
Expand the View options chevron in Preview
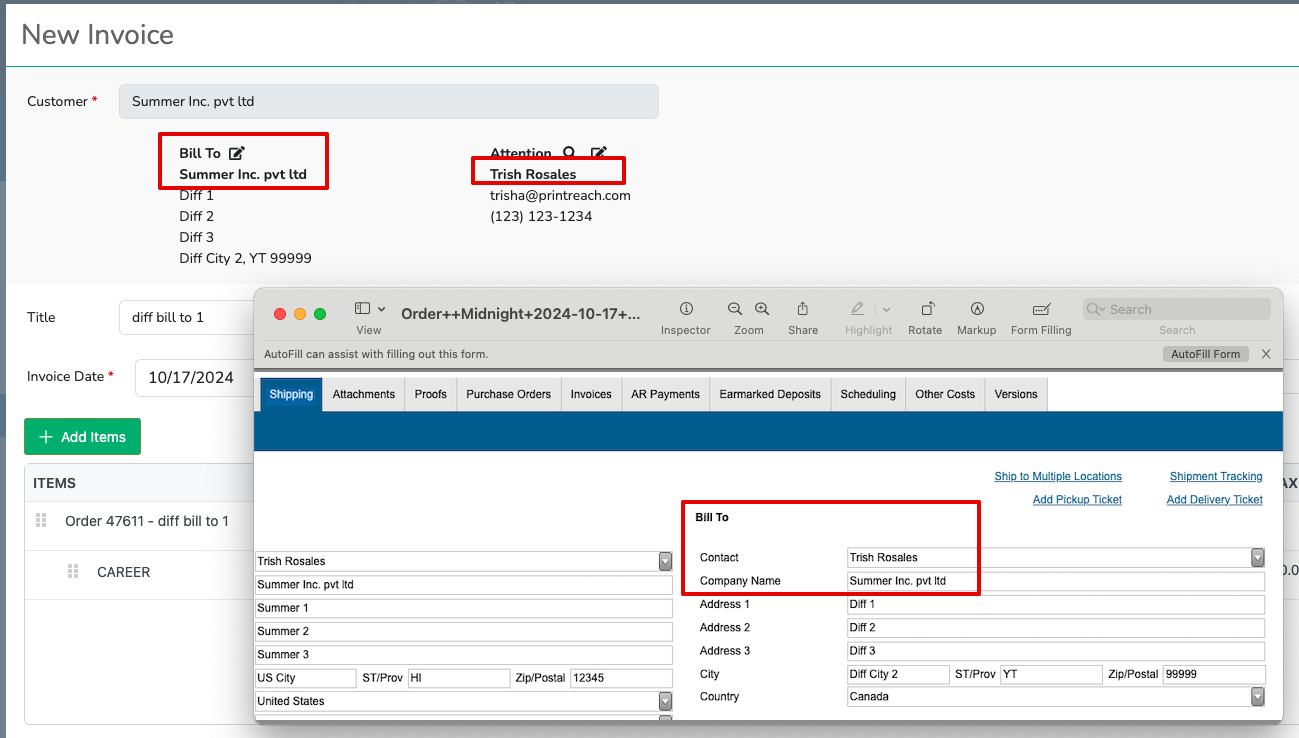click(382, 309)
